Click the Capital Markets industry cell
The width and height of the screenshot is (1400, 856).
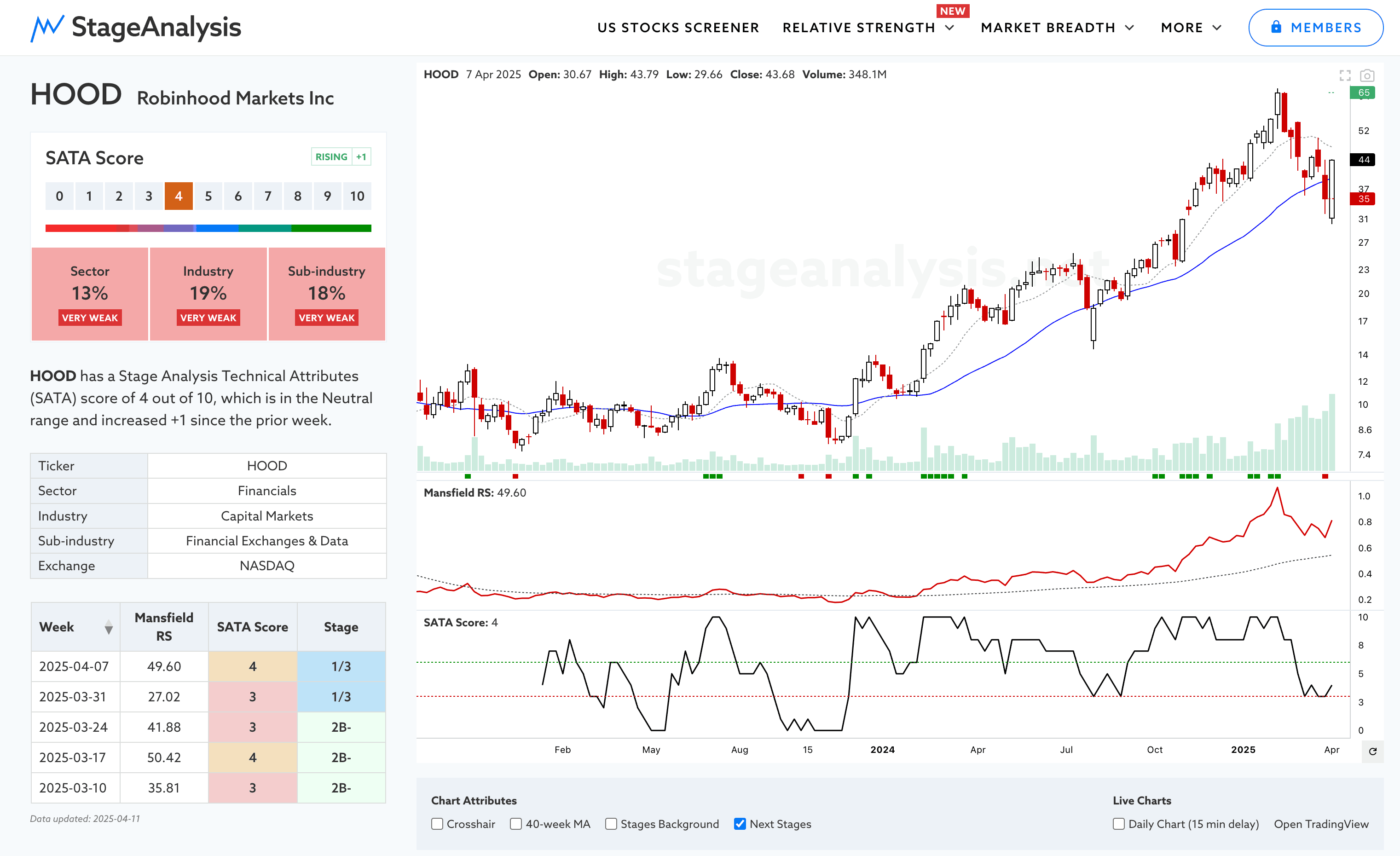point(267,516)
